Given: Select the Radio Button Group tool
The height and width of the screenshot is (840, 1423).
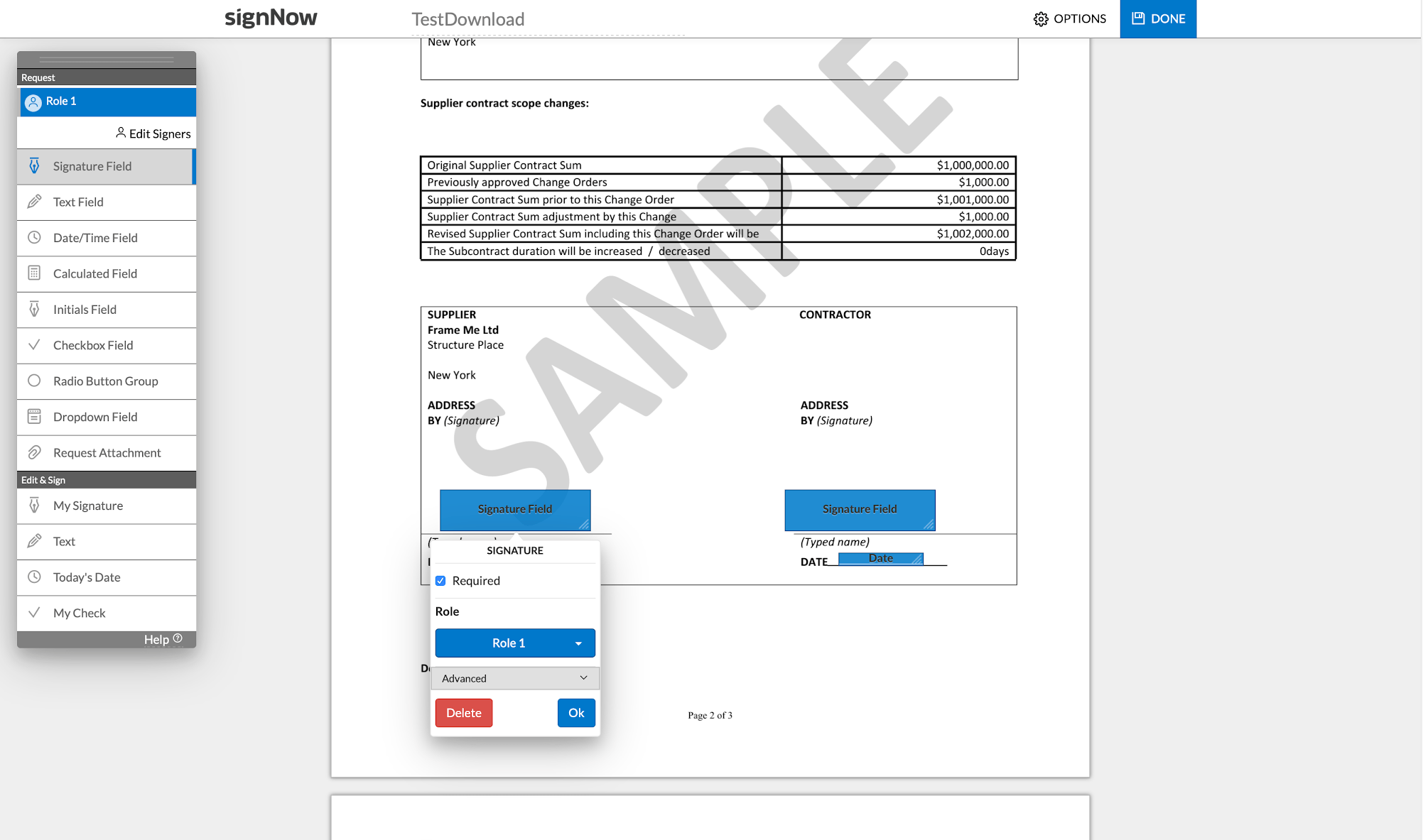Looking at the screenshot, I should point(106,381).
